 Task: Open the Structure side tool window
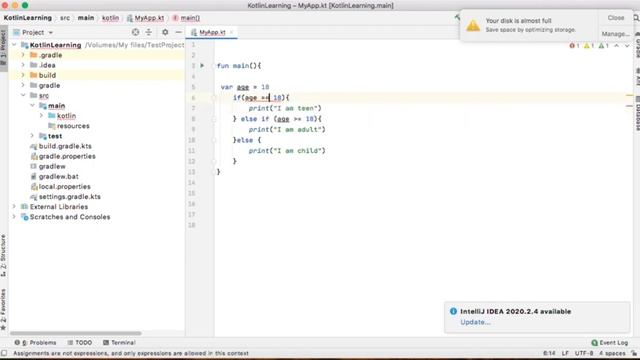pyautogui.click(x=3, y=256)
